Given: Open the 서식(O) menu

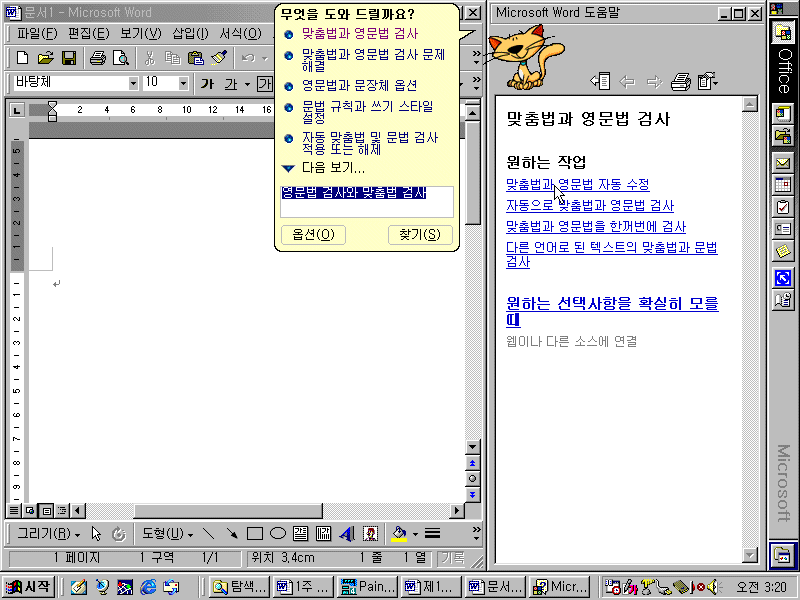Looking at the screenshot, I should (240, 34).
